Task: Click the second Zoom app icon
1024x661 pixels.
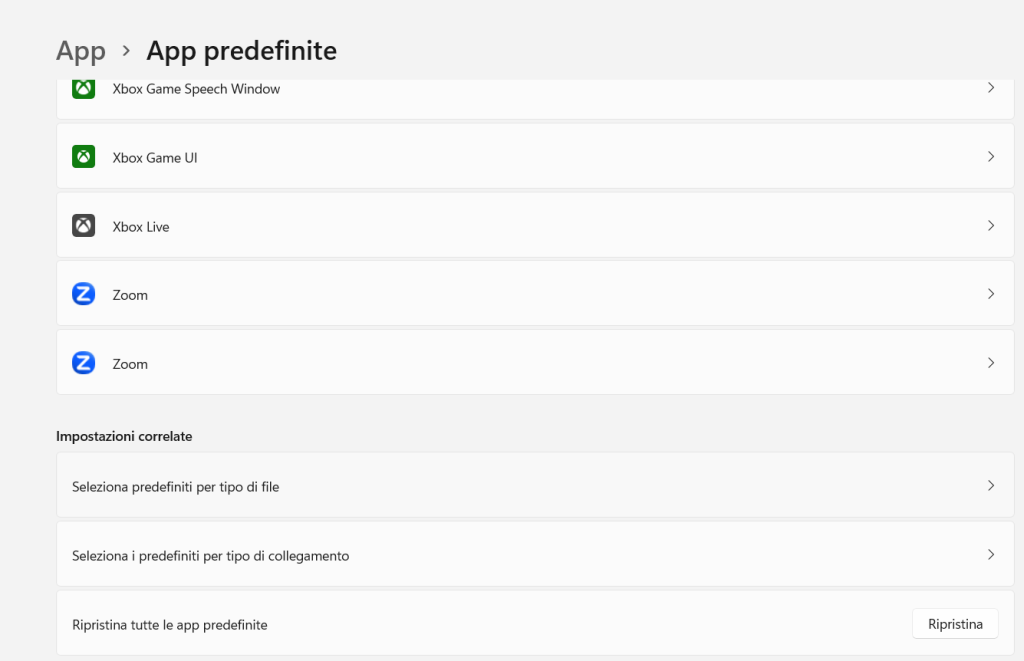Action: 84,363
